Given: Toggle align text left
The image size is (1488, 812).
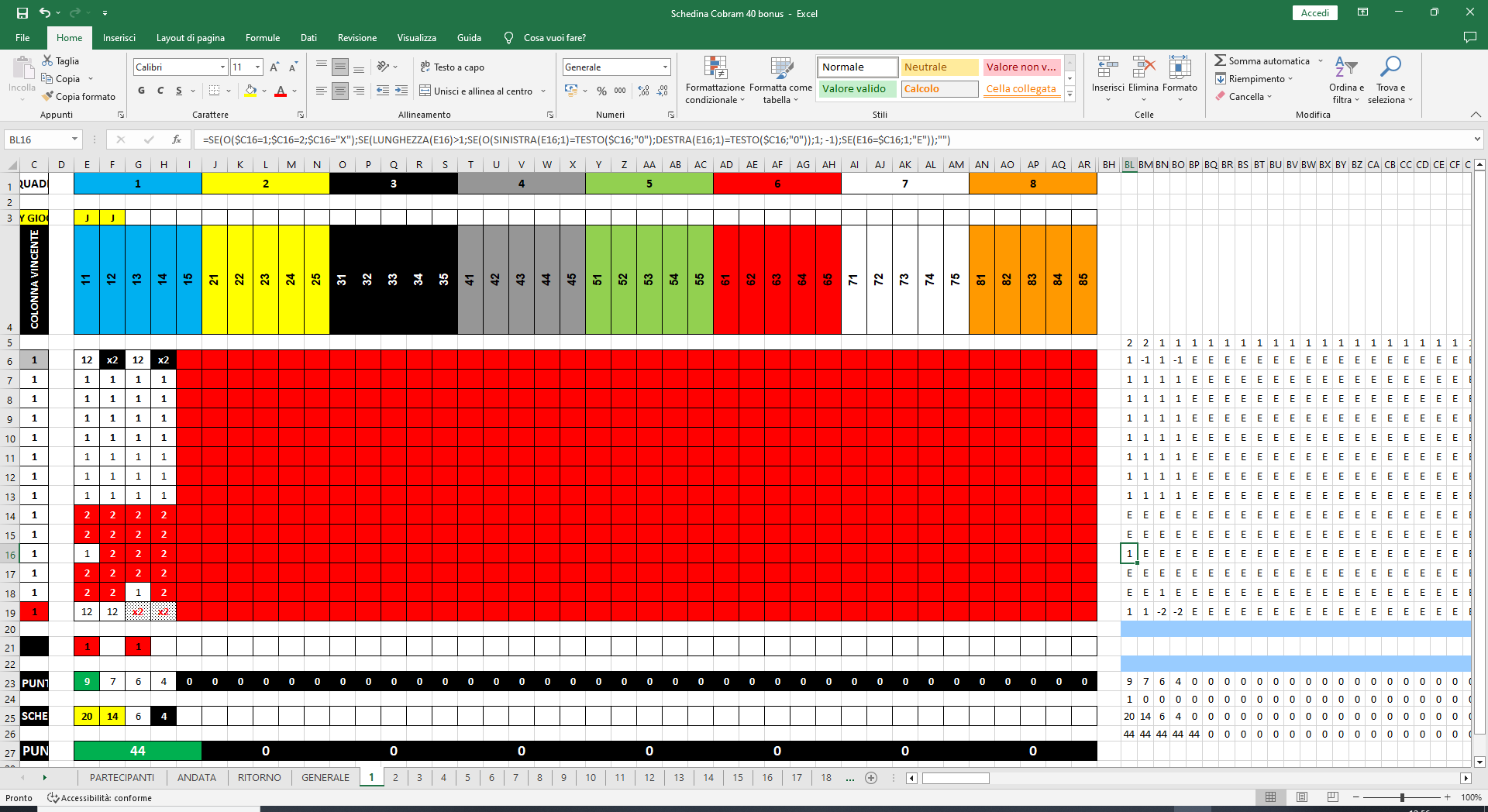Looking at the screenshot, I should tap(322, 91).
